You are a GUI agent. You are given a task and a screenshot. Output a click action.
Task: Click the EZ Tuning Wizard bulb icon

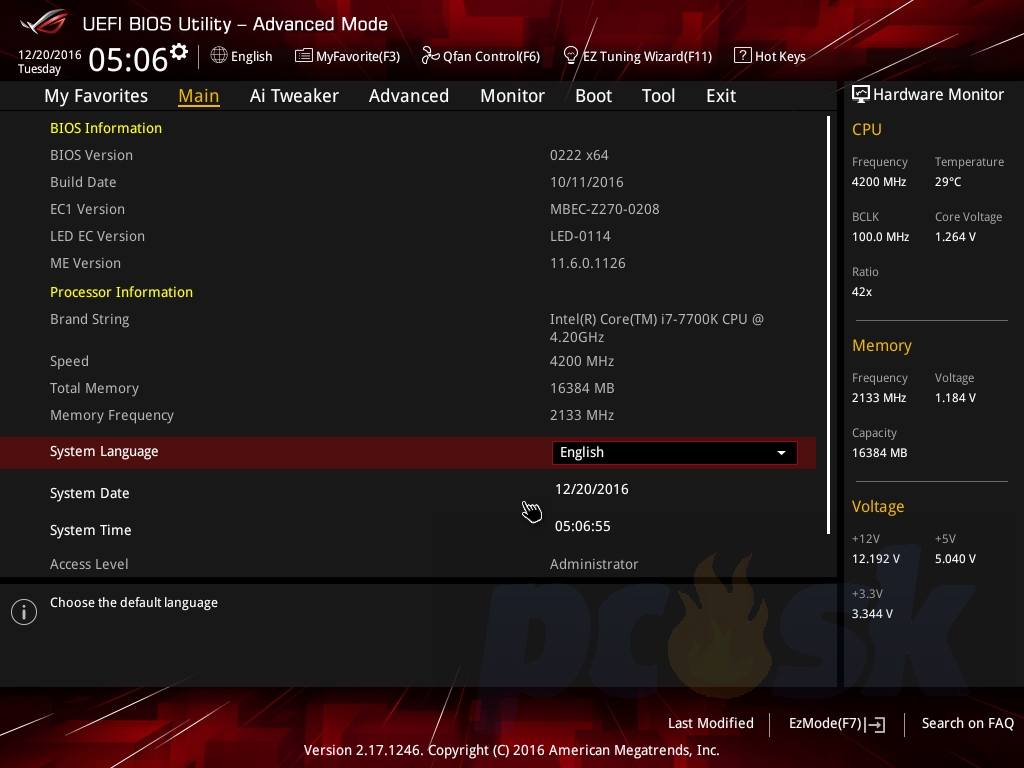(x=571, y=56)
